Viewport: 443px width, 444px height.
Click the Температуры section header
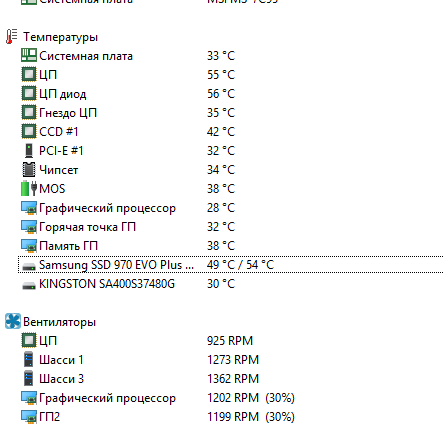coord(60,37)
